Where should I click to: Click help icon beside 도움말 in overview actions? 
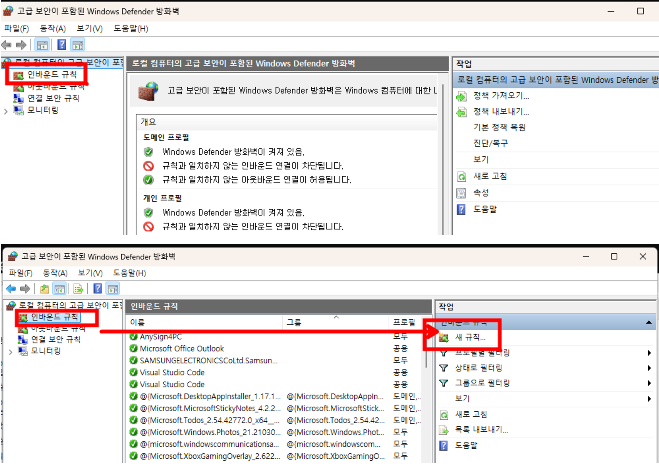tap(461, 209)
